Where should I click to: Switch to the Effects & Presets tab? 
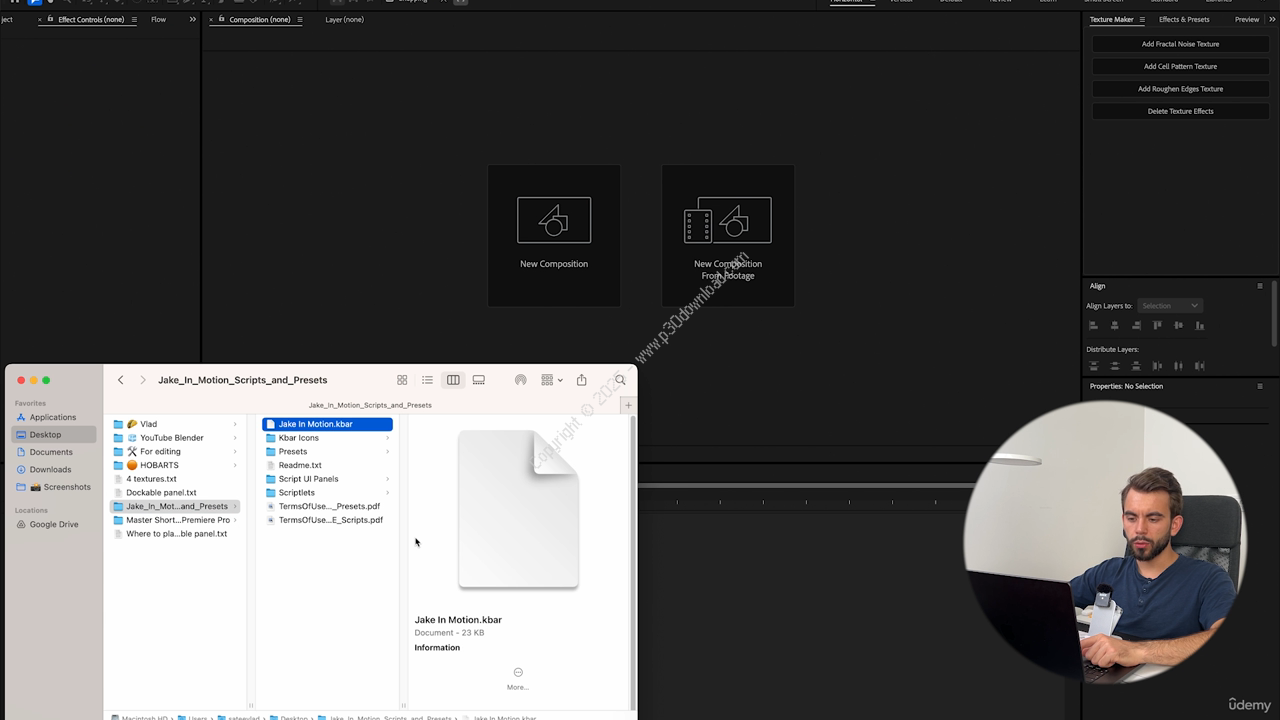pos(1183,20)
